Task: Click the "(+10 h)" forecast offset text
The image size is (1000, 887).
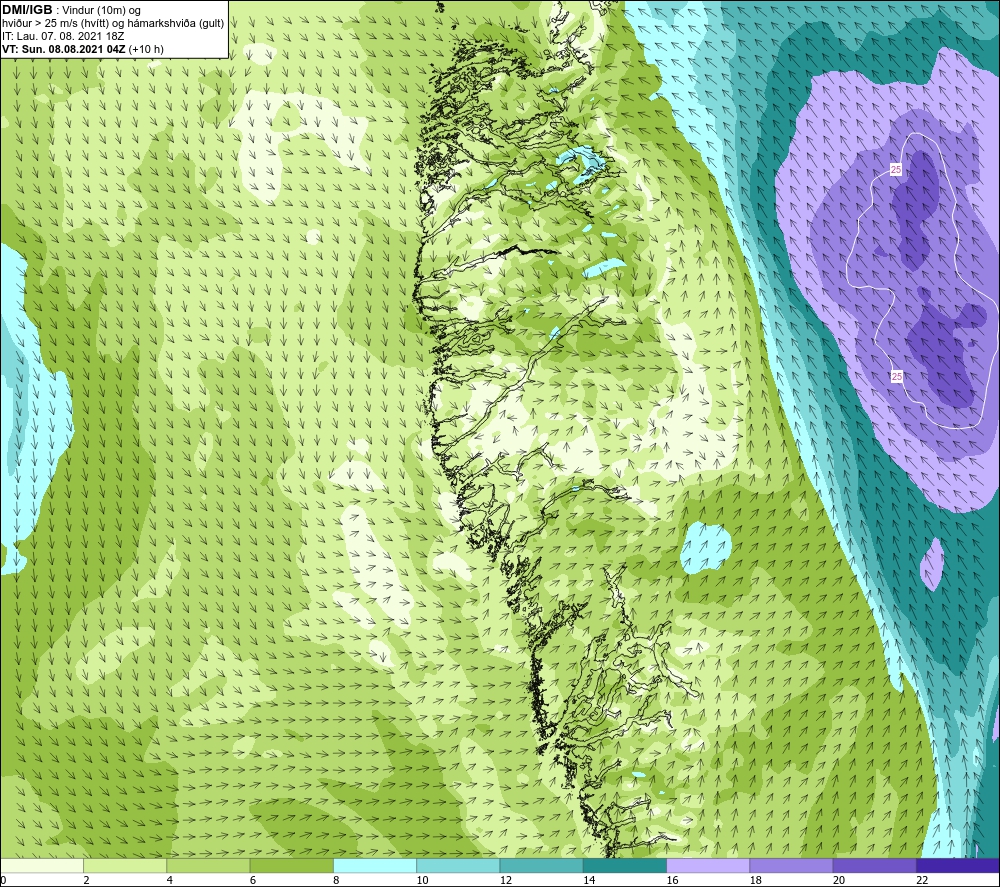Action: (x=146, y=49)
